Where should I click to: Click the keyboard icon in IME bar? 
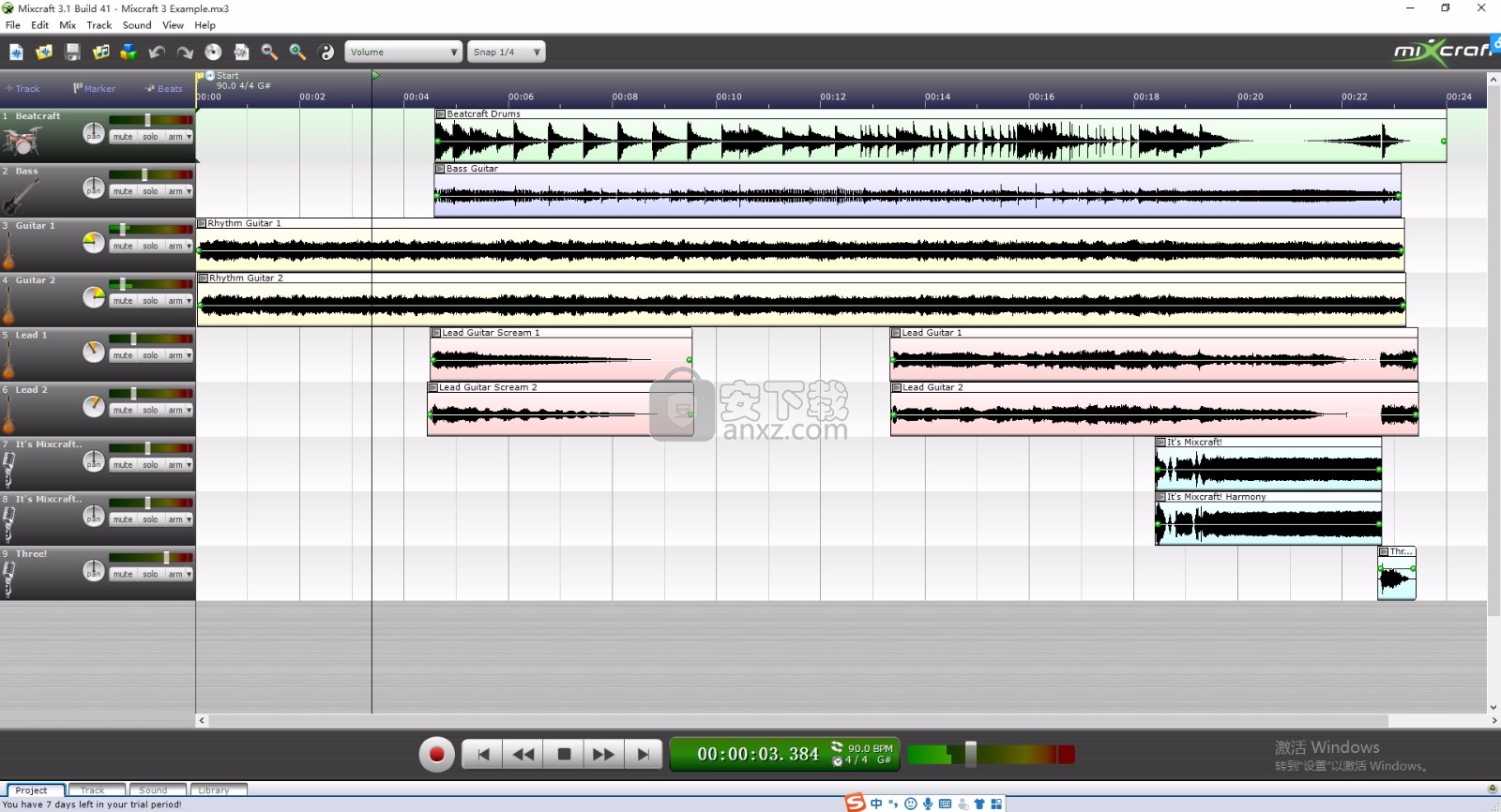pos(945,804)
